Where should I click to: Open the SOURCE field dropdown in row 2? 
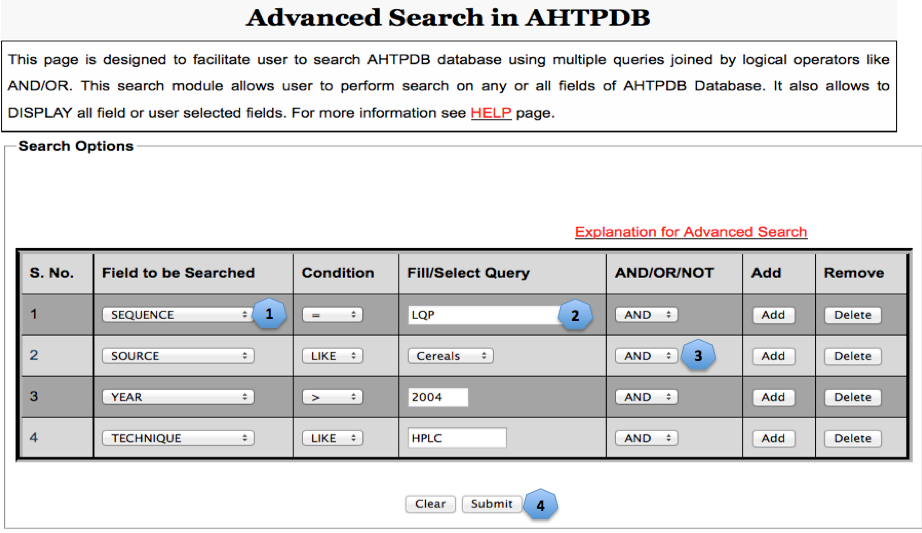pyautogui.click(x=178, y=356)
